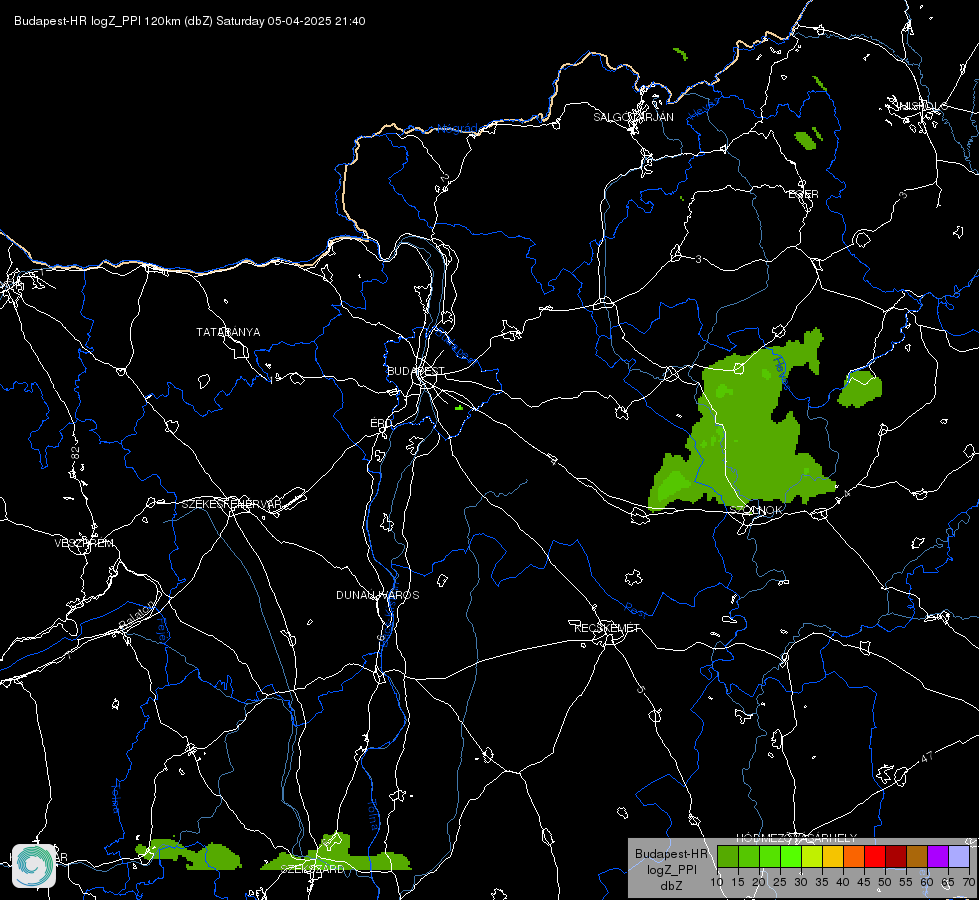
Task: Click the legend scale value 40
Action: [843, 882]
